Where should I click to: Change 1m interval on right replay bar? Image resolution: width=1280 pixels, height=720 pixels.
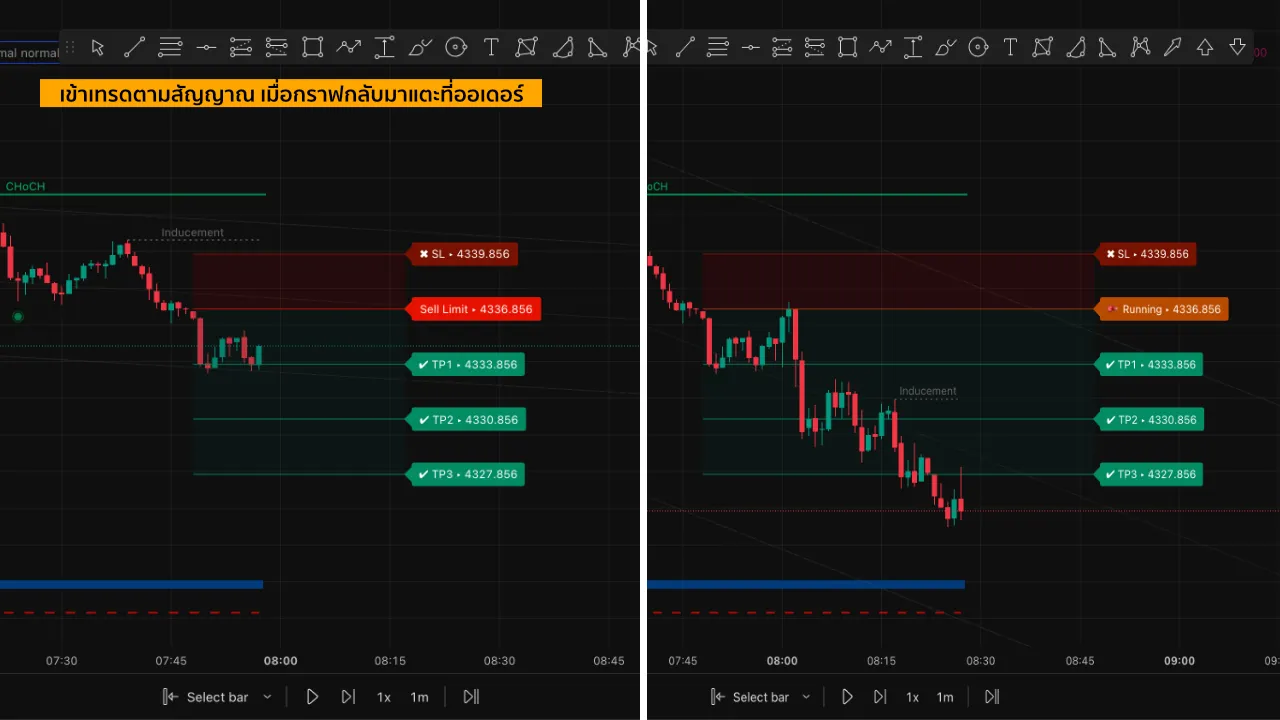pyautogui.click(x=945, y=697)
